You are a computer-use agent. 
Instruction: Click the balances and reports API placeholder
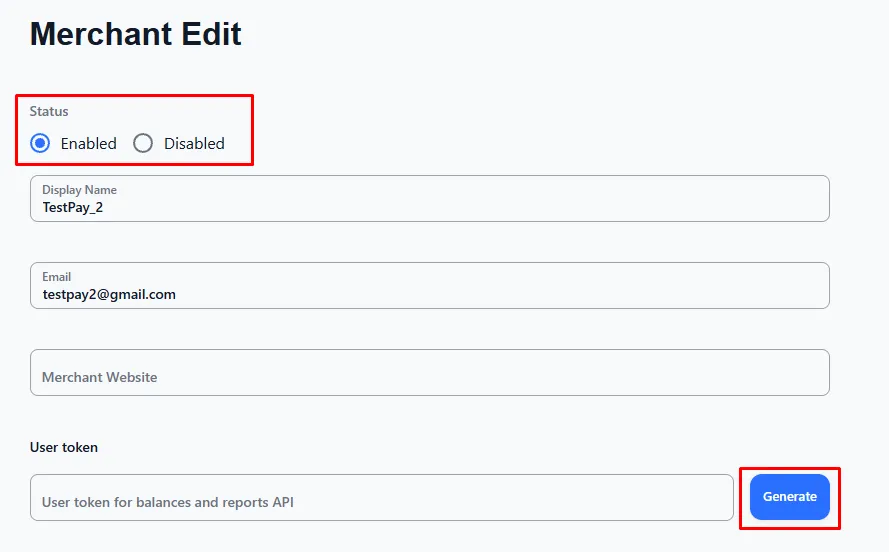pos(168,502)
